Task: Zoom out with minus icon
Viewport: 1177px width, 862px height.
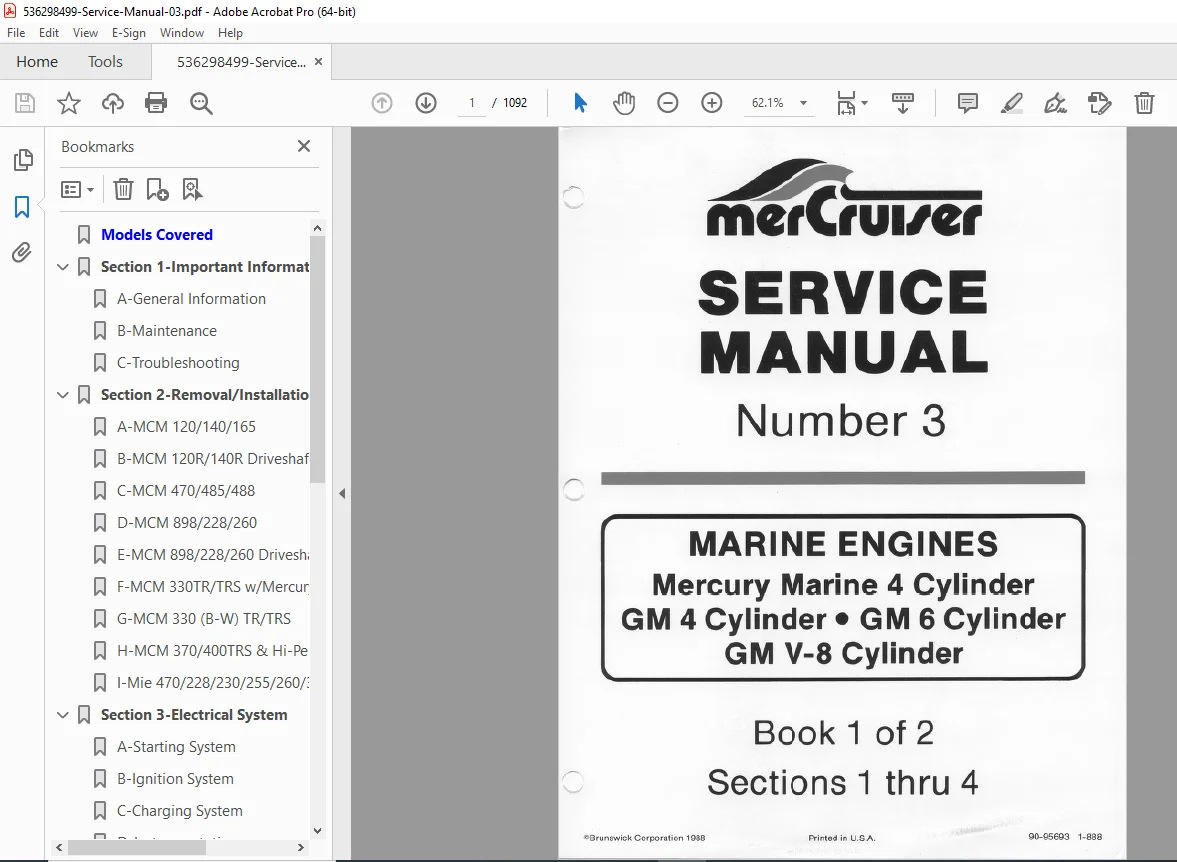Action: tap(667, 103)
